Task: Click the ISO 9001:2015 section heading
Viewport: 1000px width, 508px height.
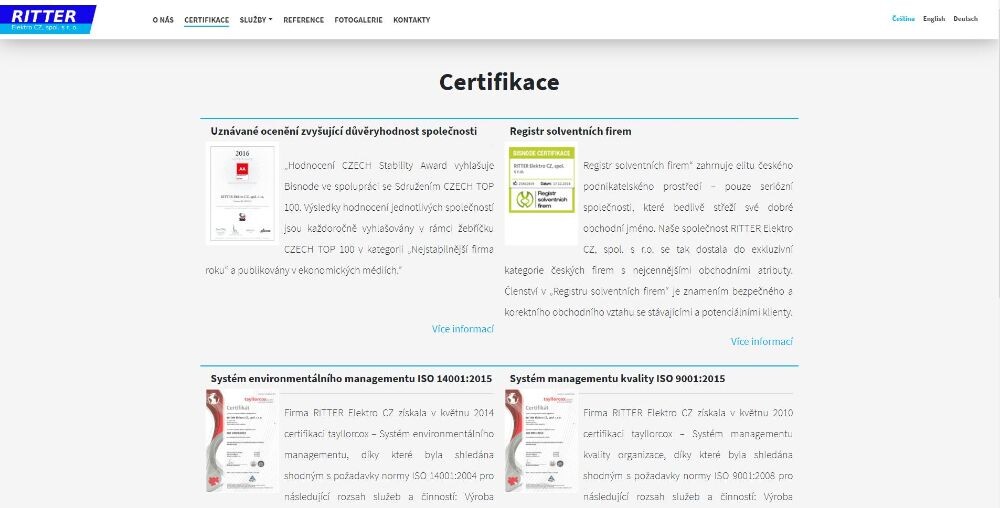Action: 617,379
